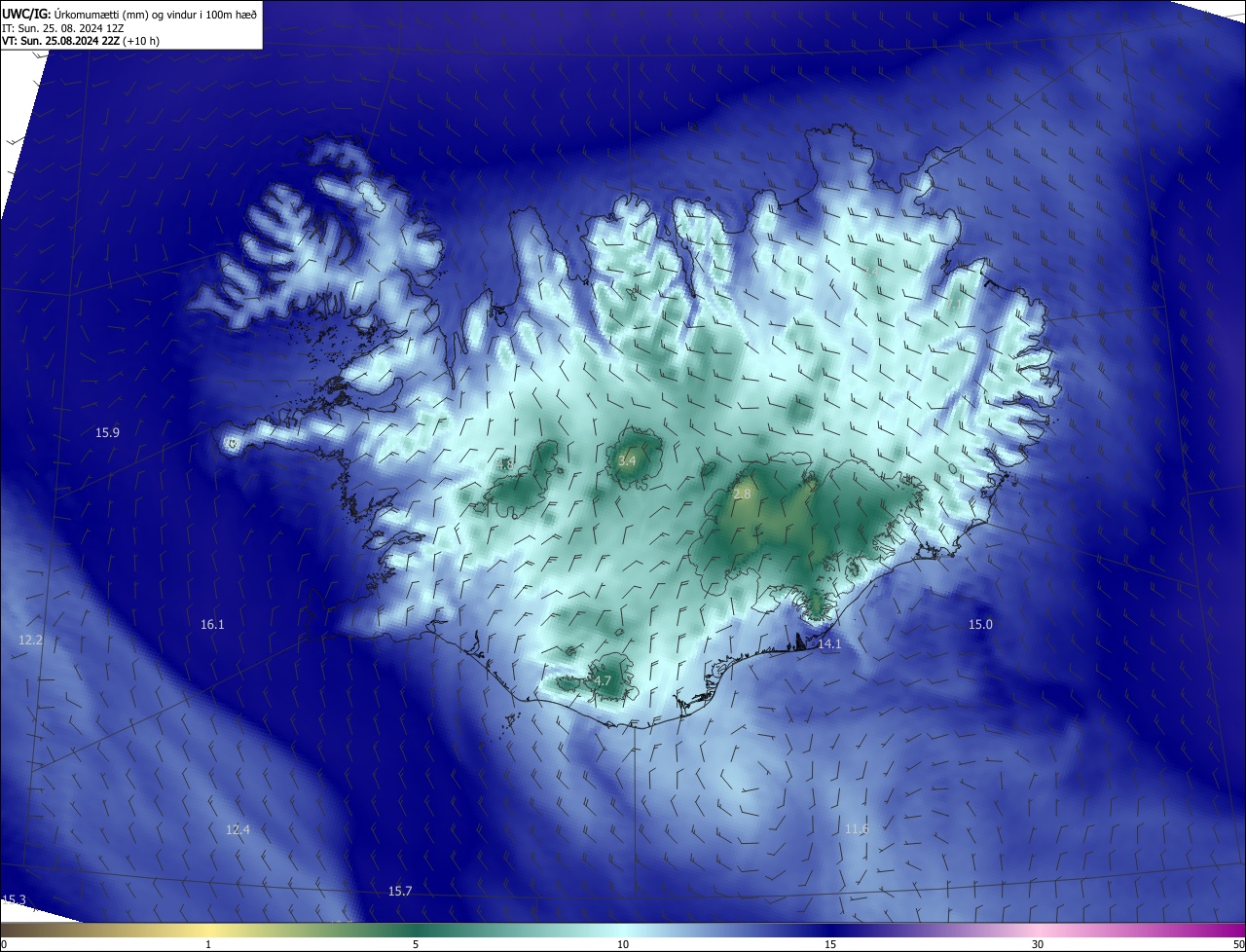Click the 50 tick on the color scale
1246x952 pixels.
click(1238, 944)
